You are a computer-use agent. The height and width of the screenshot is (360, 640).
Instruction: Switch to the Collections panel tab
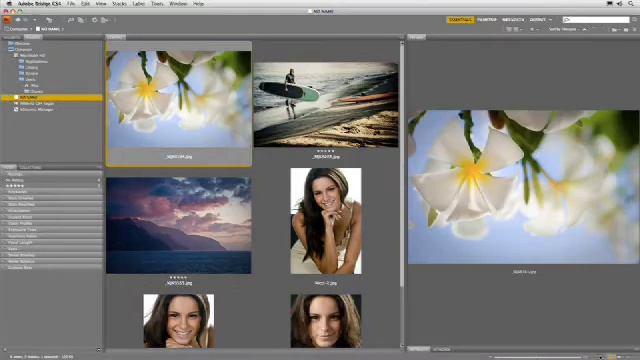point(31,167)
